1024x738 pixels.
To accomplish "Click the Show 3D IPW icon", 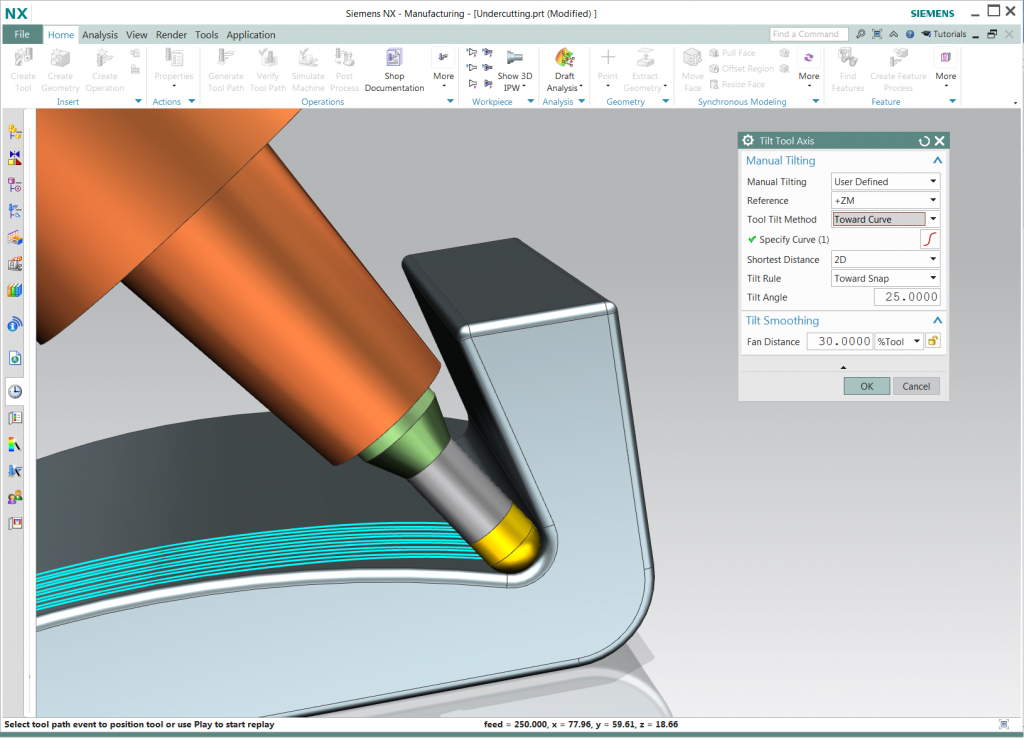I will [x=515, y=61].
